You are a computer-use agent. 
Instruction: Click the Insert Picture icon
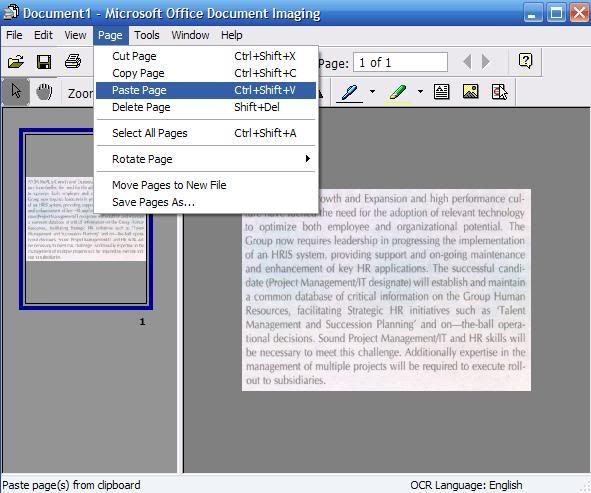(470, 92)
